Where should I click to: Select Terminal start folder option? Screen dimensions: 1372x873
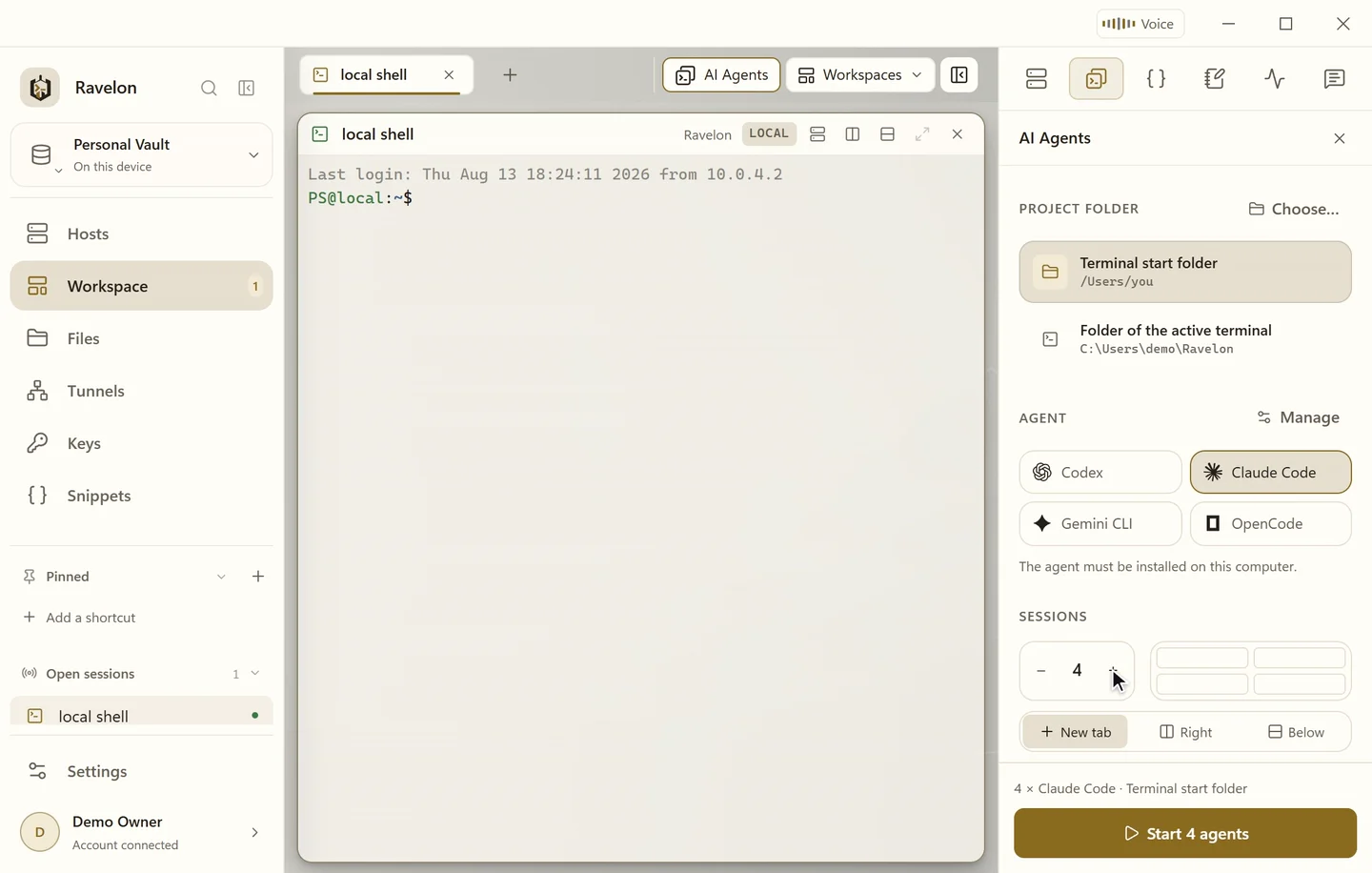point(1185,272)
